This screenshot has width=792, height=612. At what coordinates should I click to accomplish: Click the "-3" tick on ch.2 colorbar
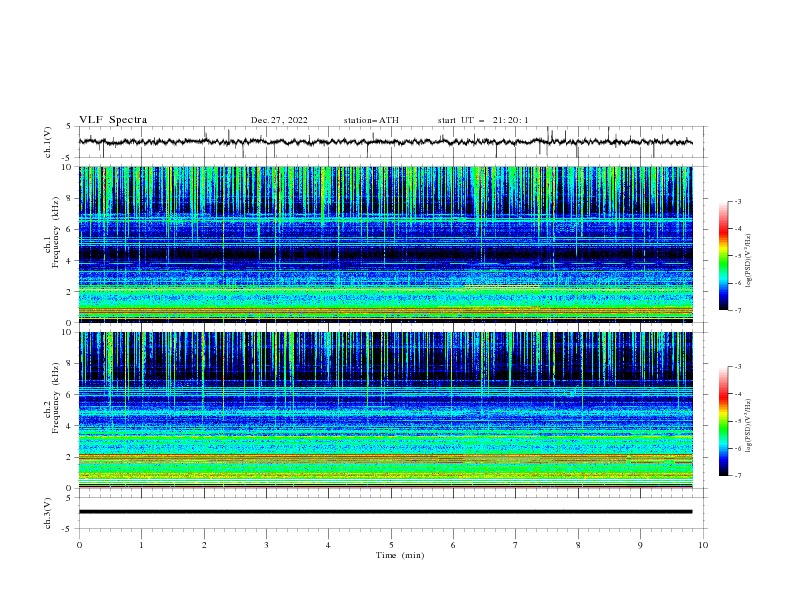coord(738,367)
